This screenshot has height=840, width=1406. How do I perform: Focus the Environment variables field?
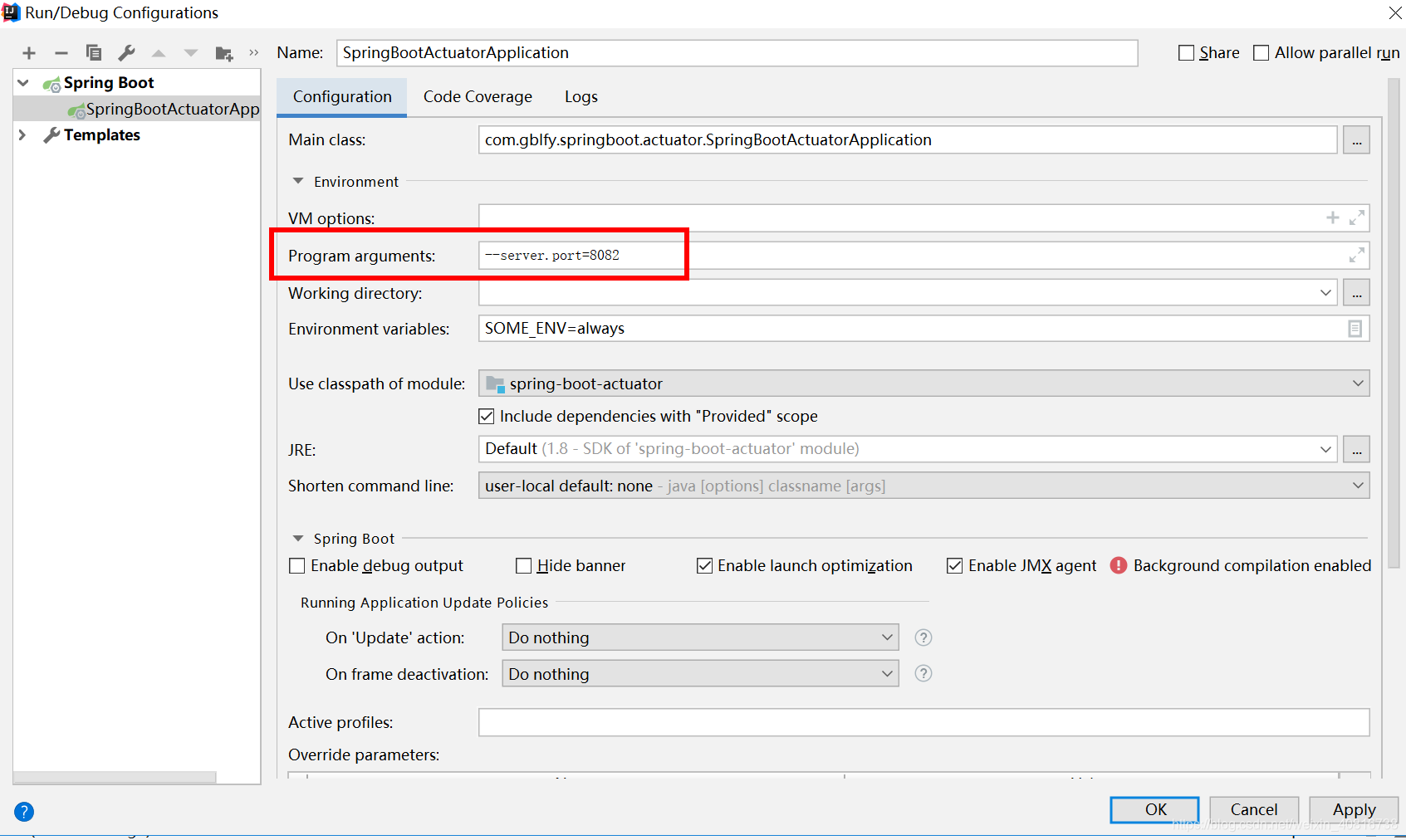point(923,329)
